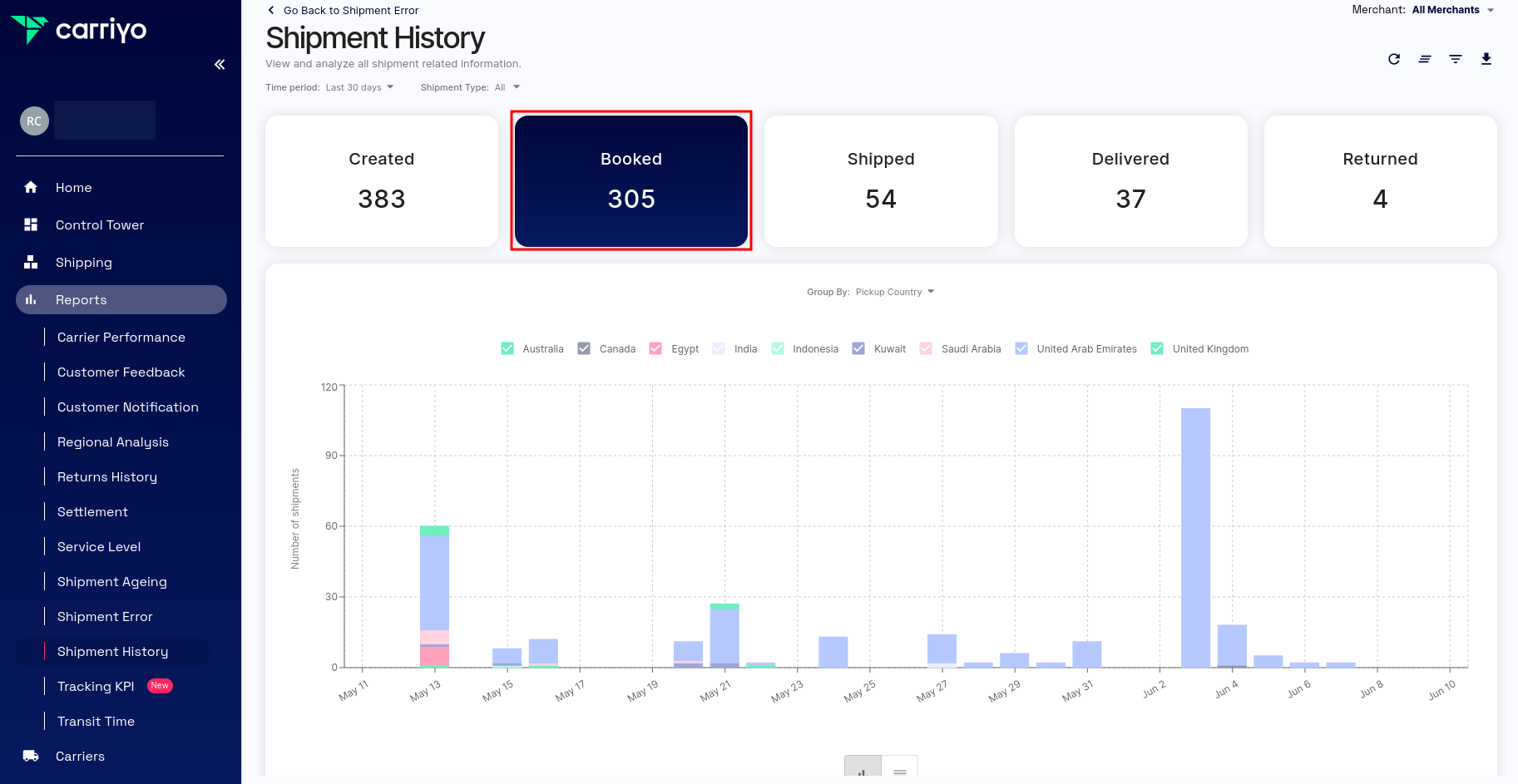Uncheck the Australia legend checkbox
The image size is (1518, 784).
tap(507, 348)
